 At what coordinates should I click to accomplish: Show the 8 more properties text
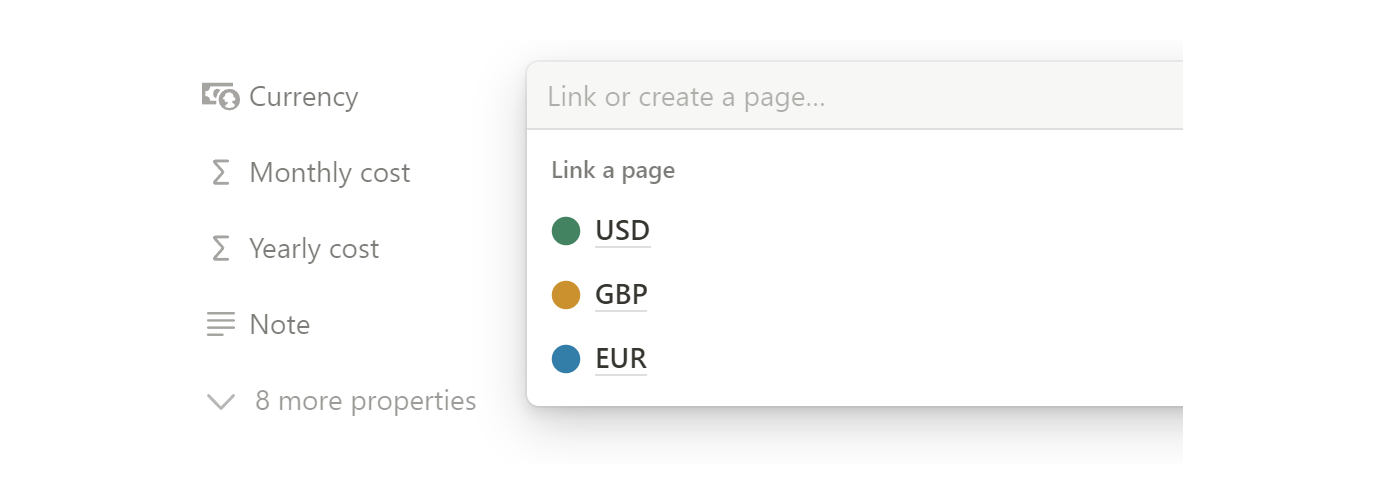point(365,401)
